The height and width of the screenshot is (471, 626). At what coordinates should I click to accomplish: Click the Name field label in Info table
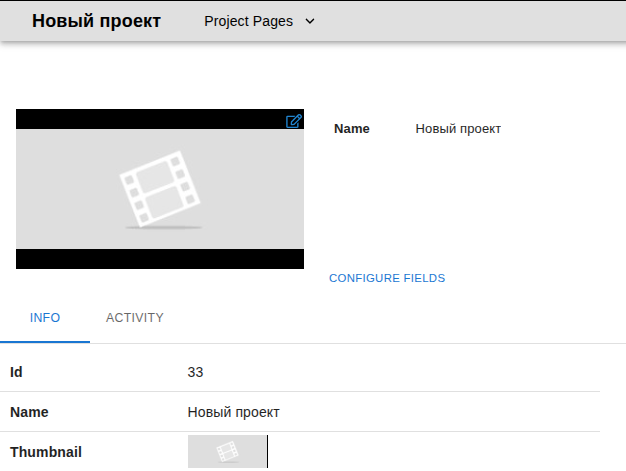(29, 412)
